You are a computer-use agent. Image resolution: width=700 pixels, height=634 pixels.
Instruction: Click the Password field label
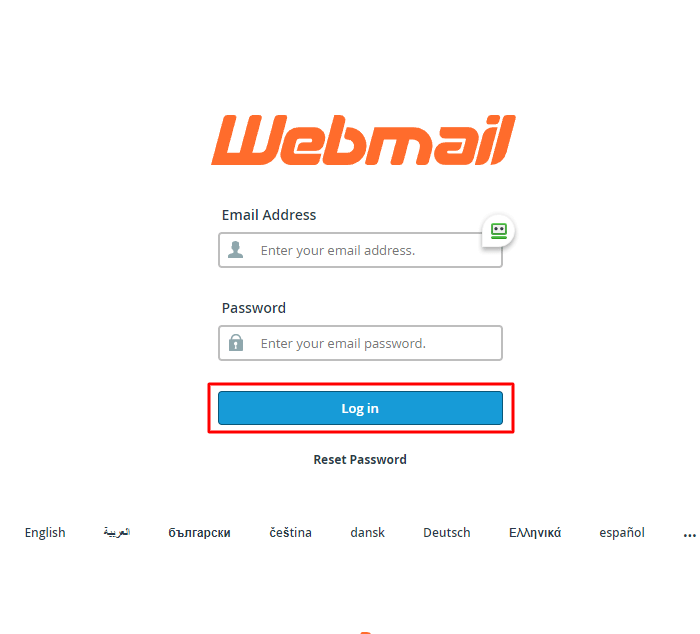point(254,308)
